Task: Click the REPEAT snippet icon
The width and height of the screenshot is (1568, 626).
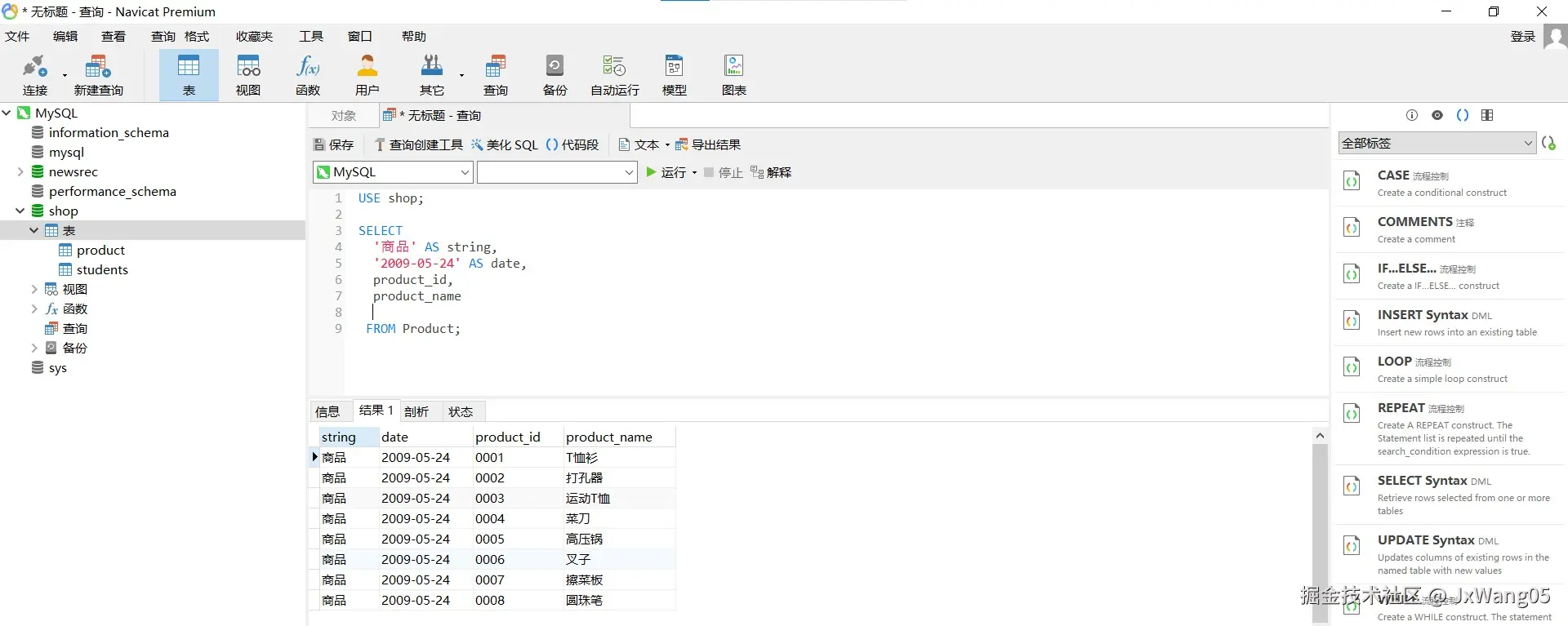Action: (1352, 414)
